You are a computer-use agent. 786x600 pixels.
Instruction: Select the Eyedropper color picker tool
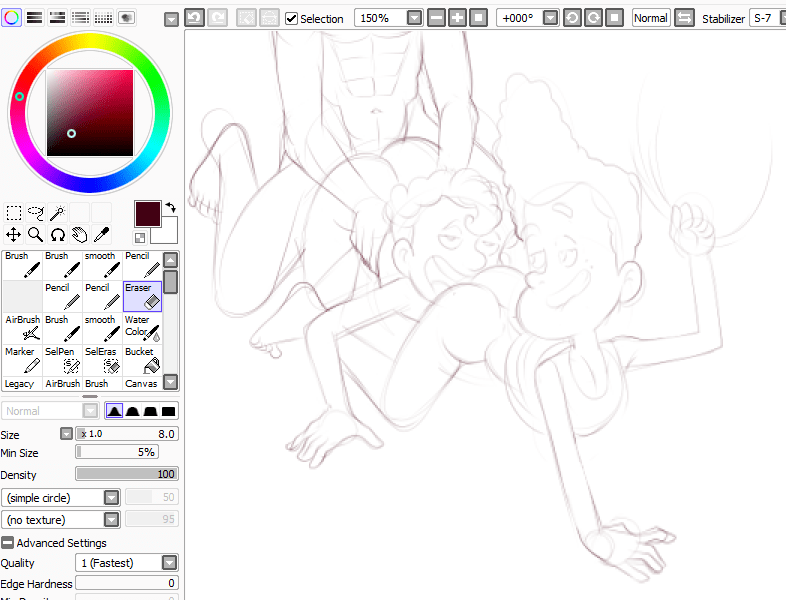tap(102, 234)
